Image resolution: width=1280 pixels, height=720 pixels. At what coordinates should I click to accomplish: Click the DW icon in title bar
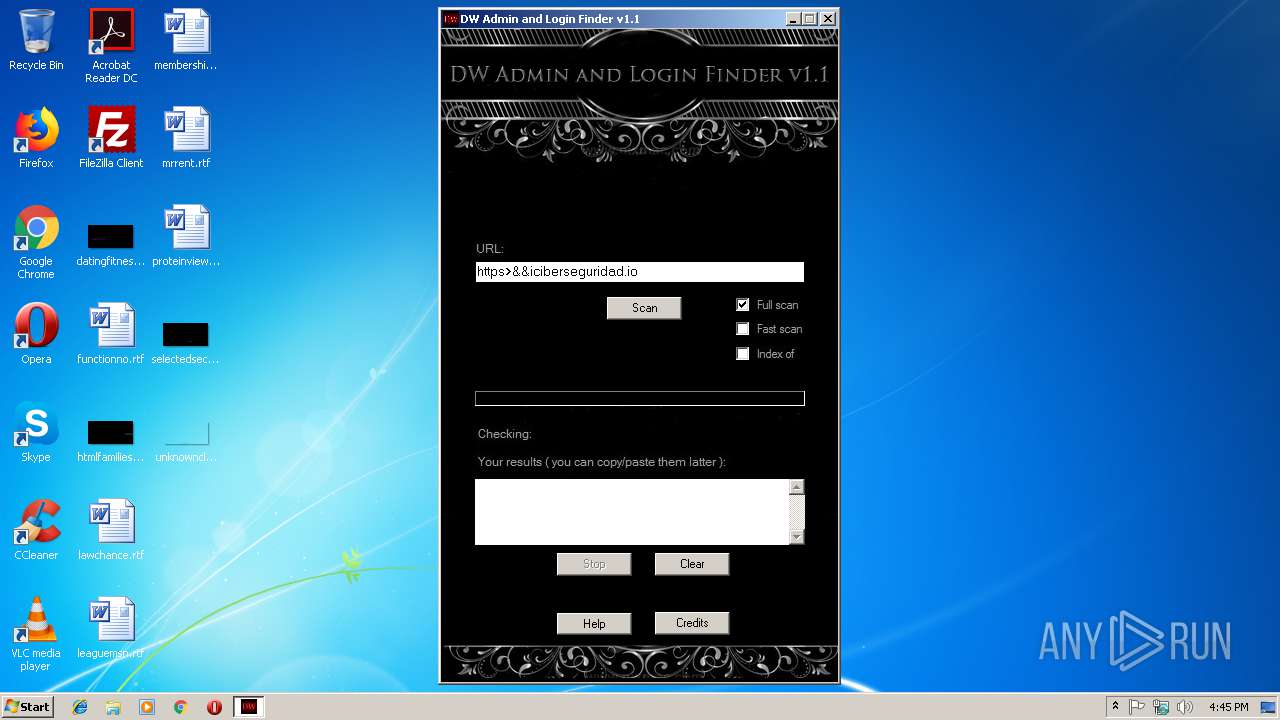(451, 19)
